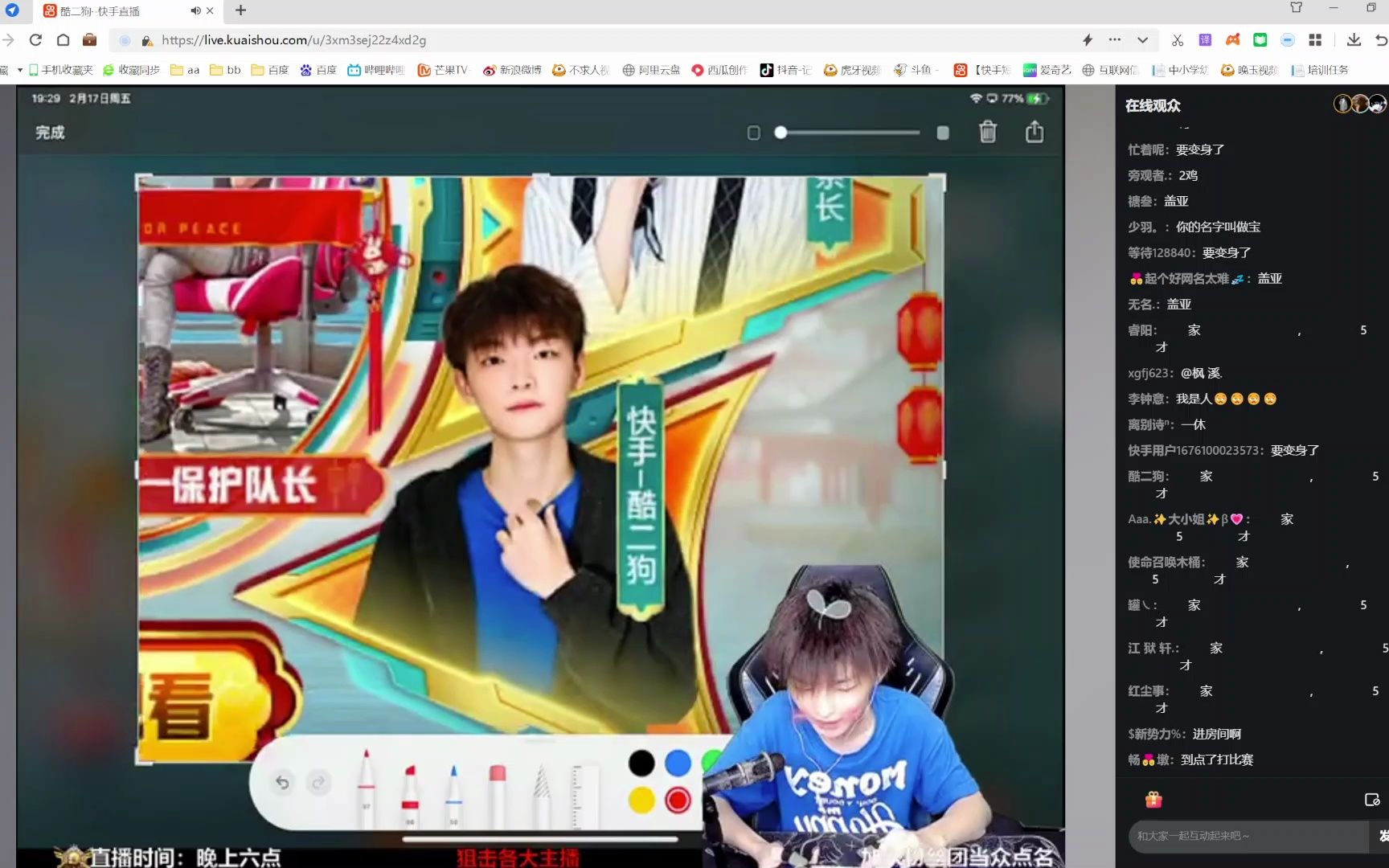Open a new browser tab
This screenshot has height=868, width=1389.
(240, 10)
